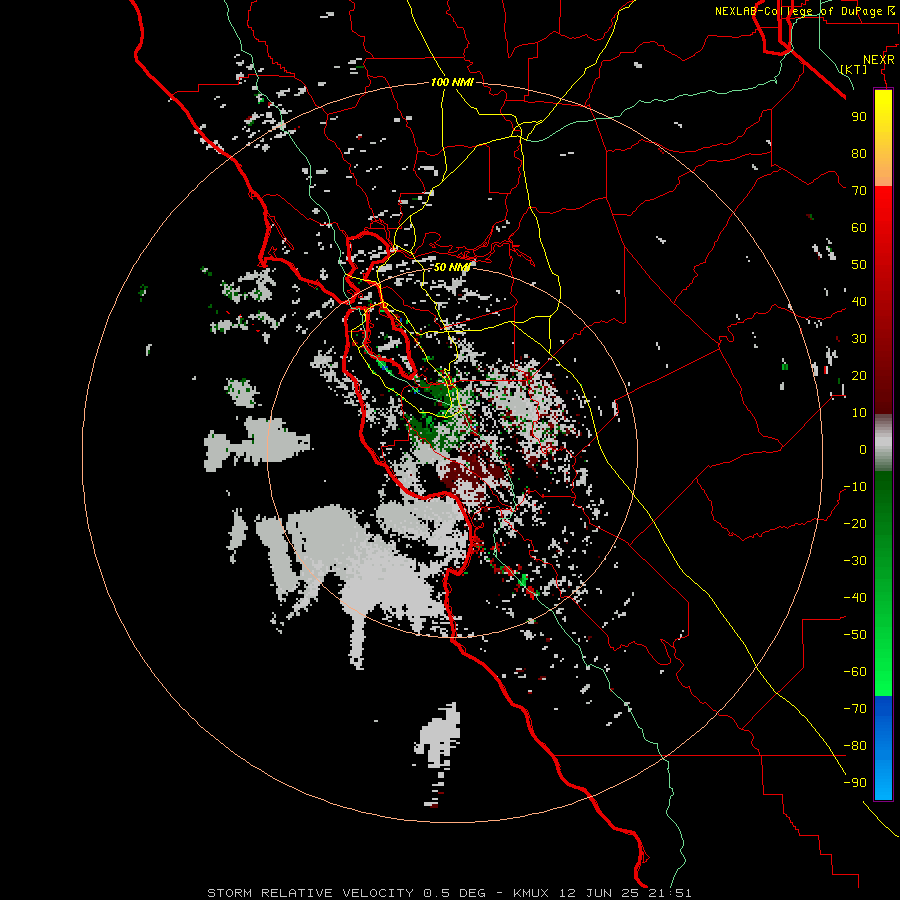This screenshot has width=900, height=900.
Task: Select the -20 value on velocity scale
Action: pos(855,523)
